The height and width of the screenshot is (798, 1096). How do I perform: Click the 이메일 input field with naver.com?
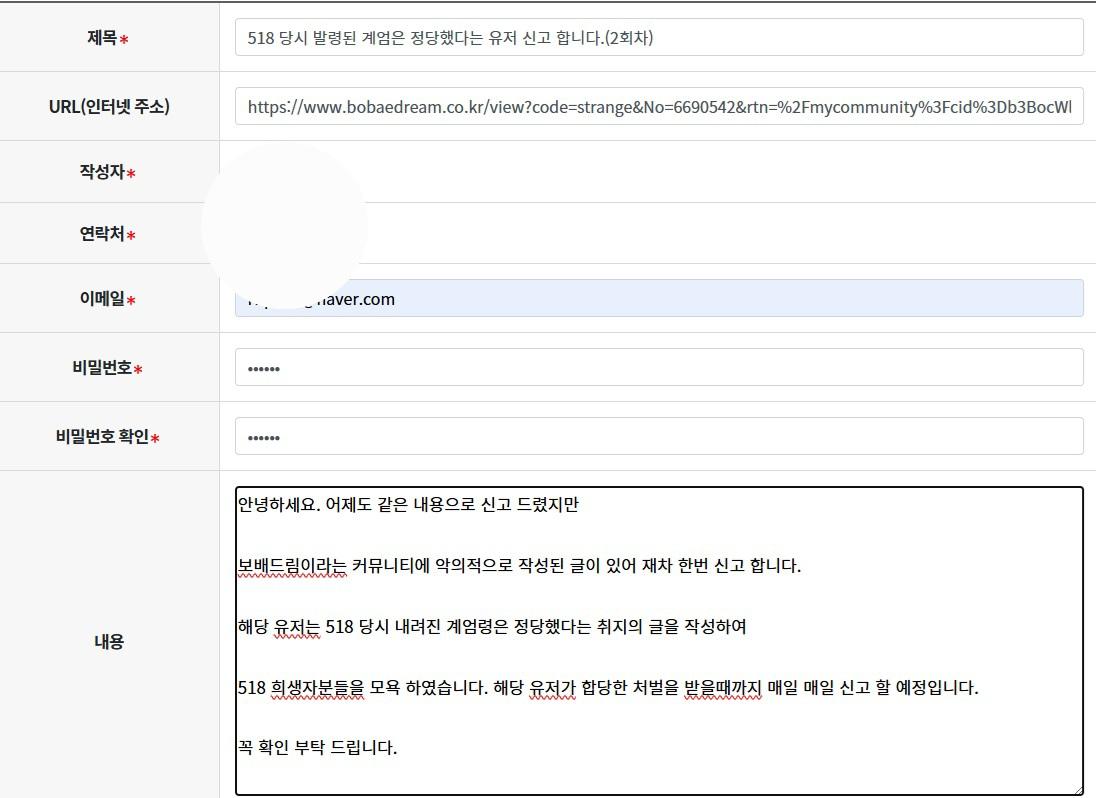tap(659, 298)
